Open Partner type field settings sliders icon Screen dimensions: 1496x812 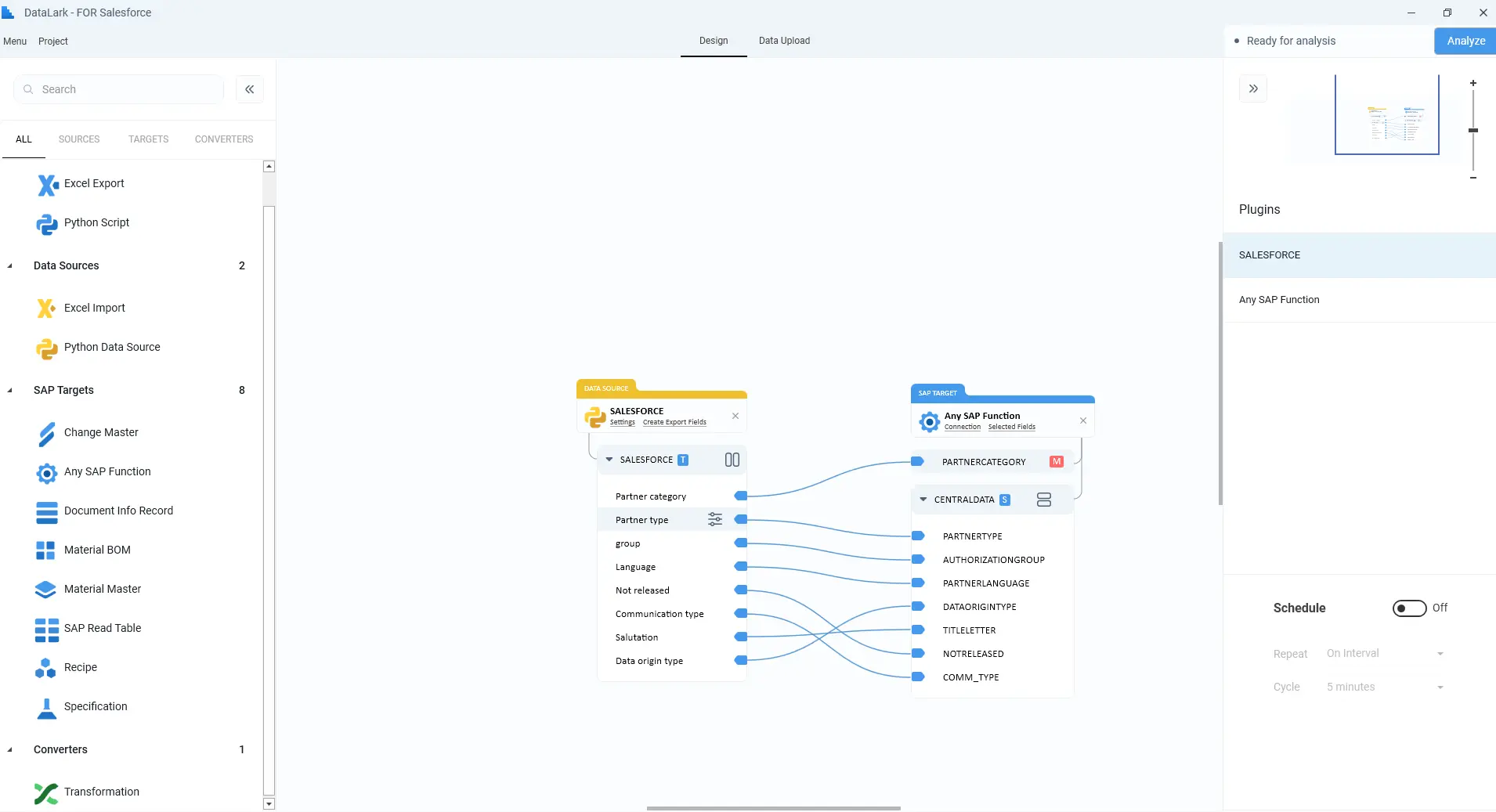click(x=715, y=519)
